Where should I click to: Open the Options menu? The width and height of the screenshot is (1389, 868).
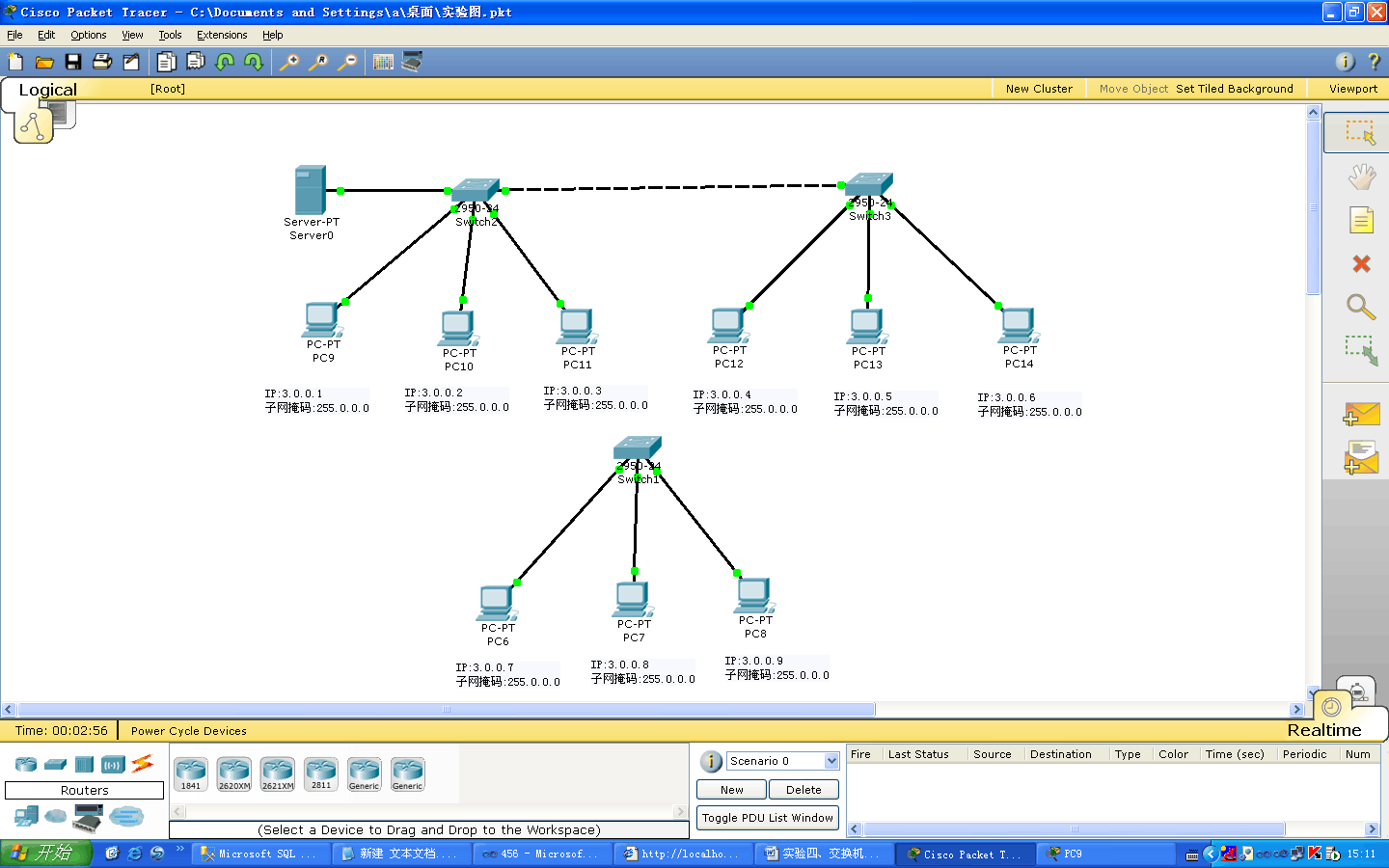coord(88,35)
